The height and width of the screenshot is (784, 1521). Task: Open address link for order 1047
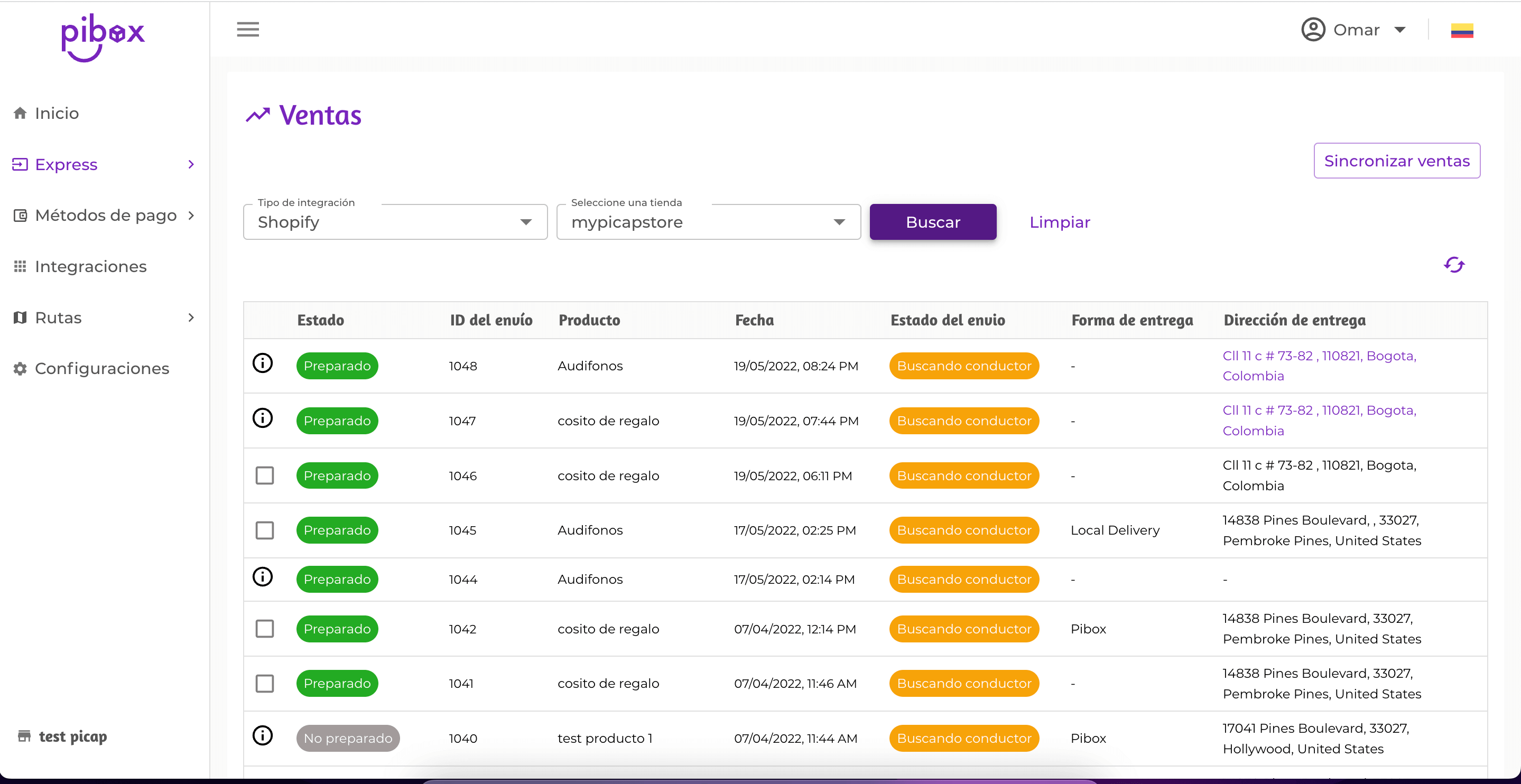coord(1320,421)
